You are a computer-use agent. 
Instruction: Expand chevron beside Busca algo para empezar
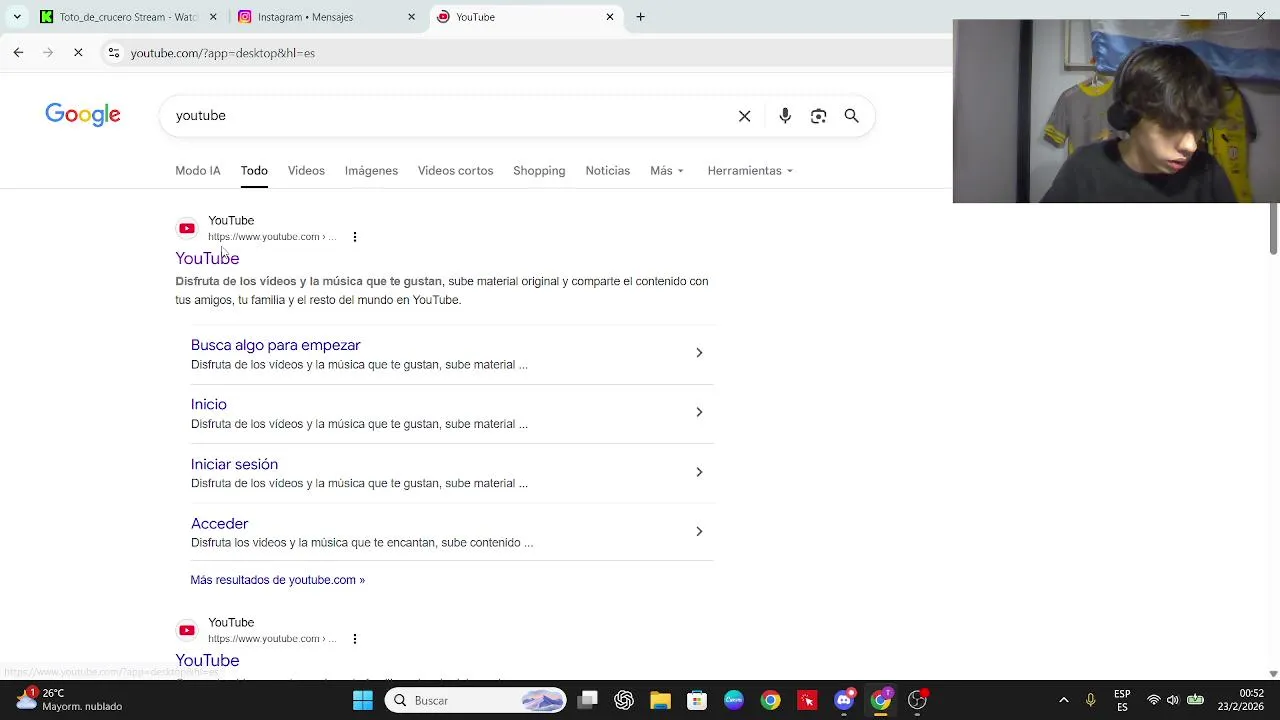point(699,353)
